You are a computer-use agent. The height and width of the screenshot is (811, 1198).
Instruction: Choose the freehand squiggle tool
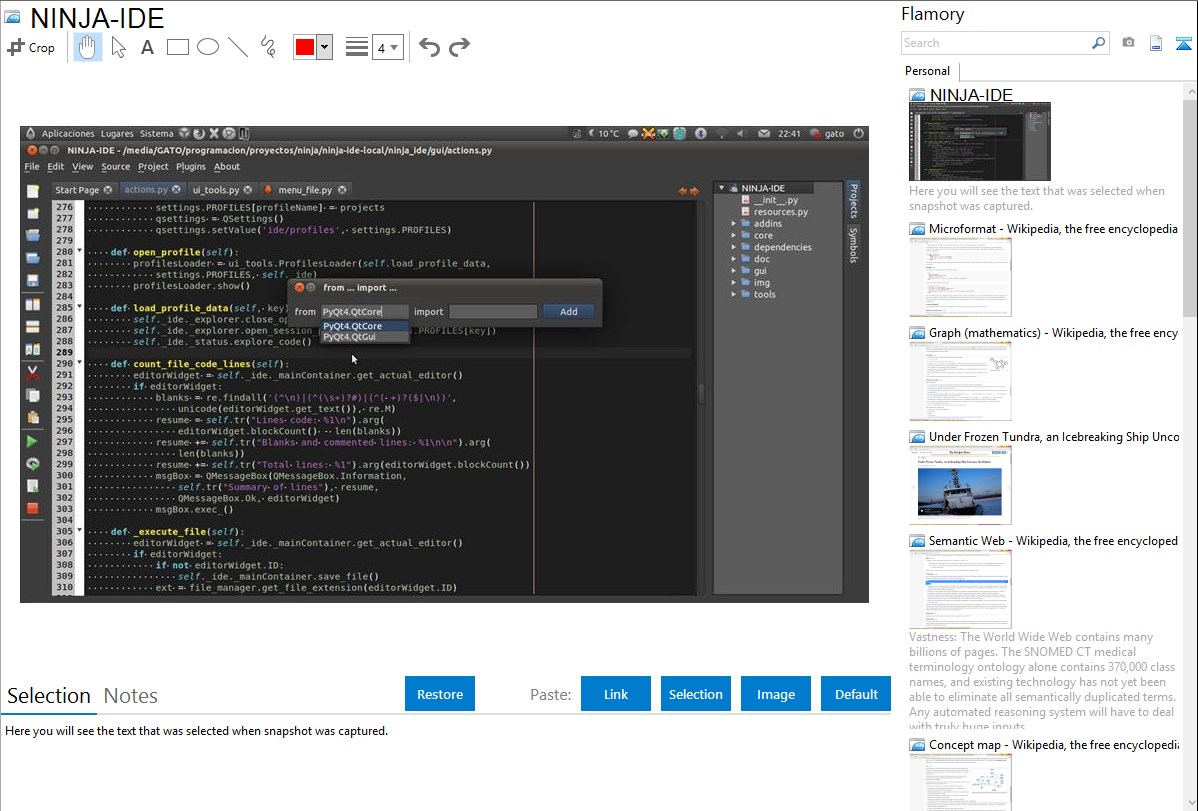click(x=267, y=47)
